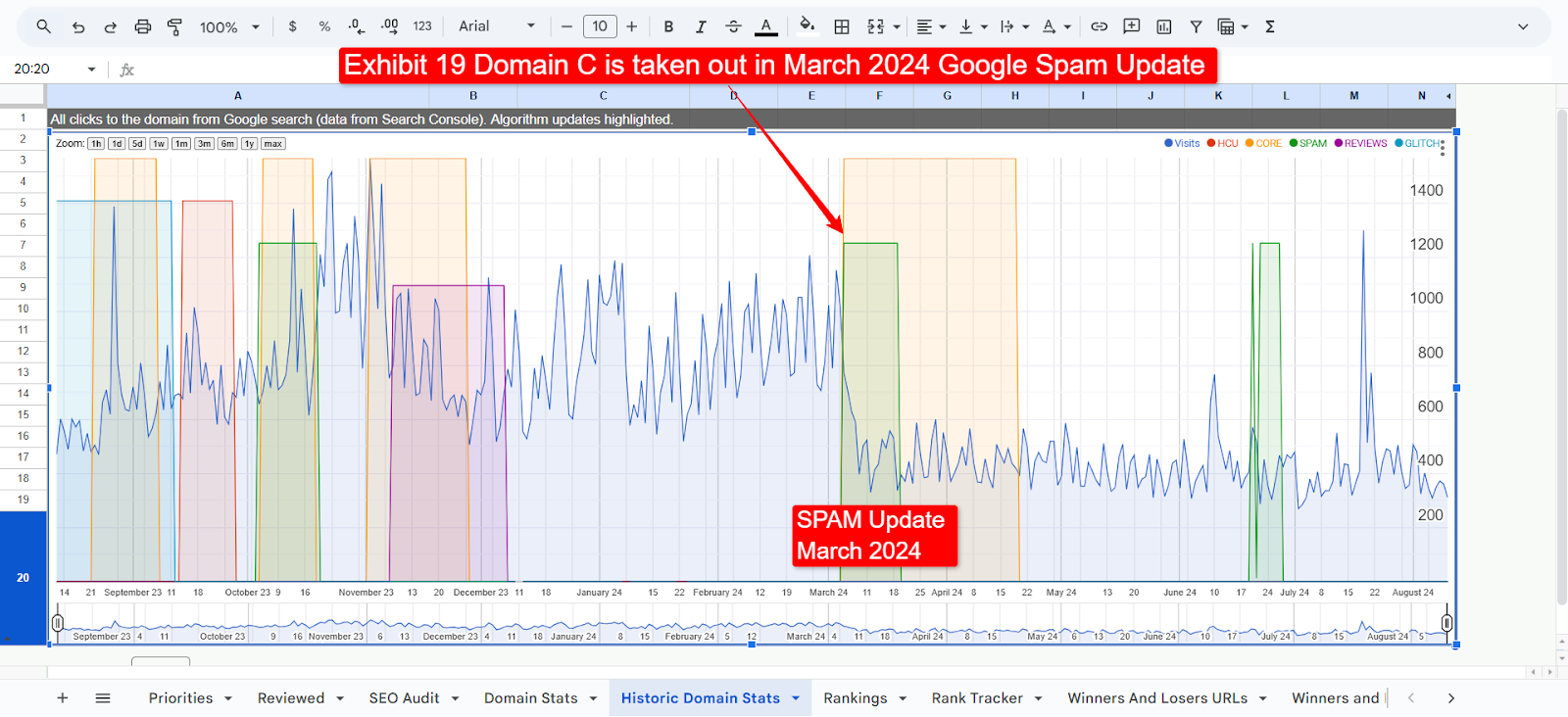1568x717 pixels.
Task: Insert a link
Action: (x=1100, y=26)
